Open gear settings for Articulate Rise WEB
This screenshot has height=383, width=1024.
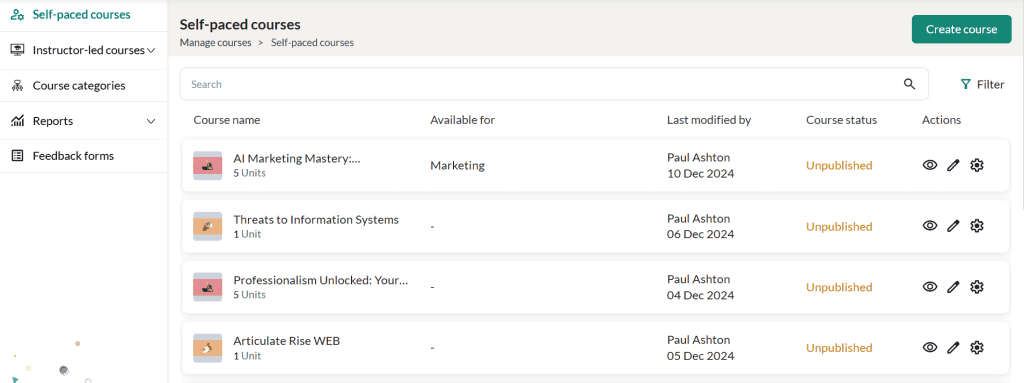tap(977, 348)
